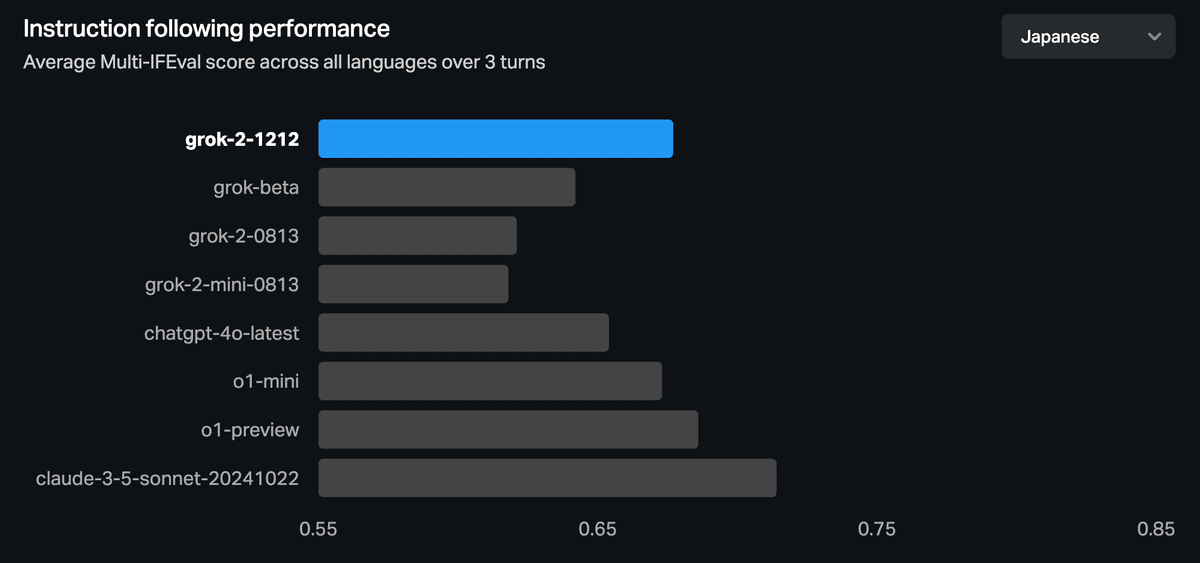Select the claude-3-5-sonnet-20241022 bar
This screenshot has height=563, width=1200.
[x=547, y=478]
